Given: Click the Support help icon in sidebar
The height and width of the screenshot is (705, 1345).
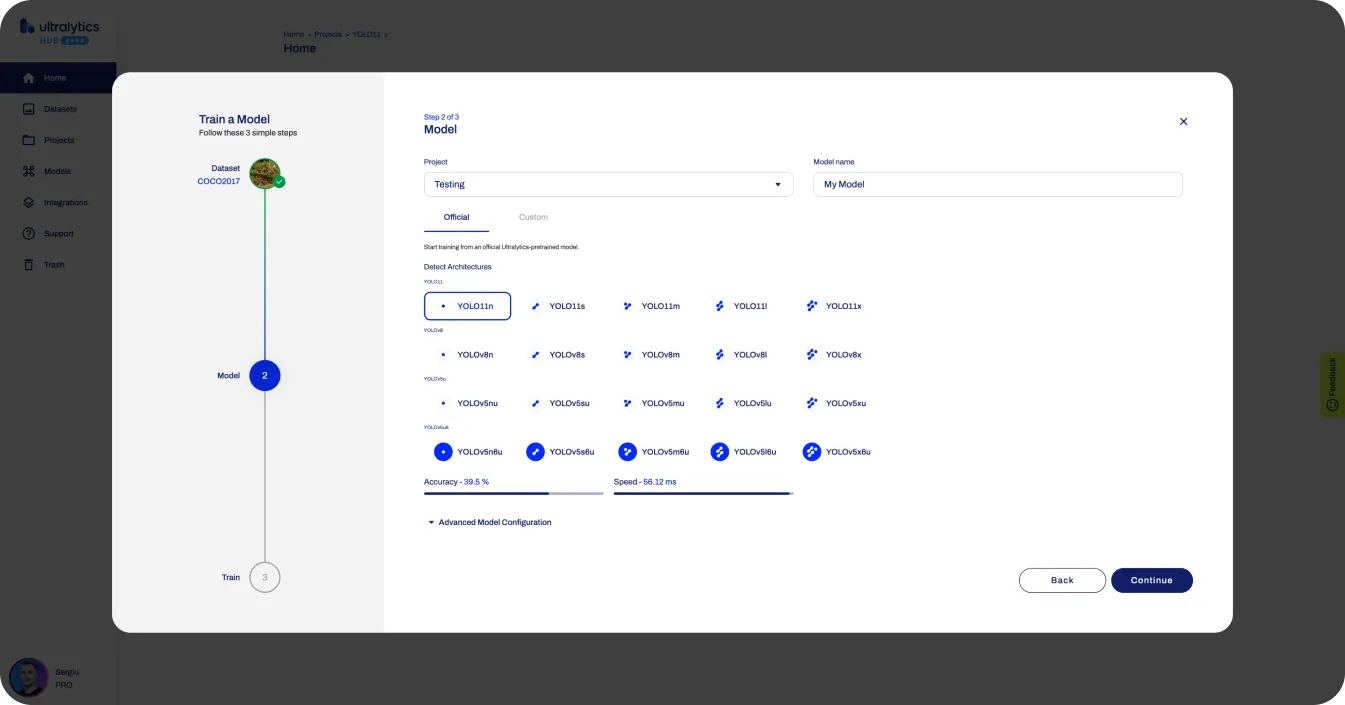Looking at the screenshot, I should pos(28,233).
